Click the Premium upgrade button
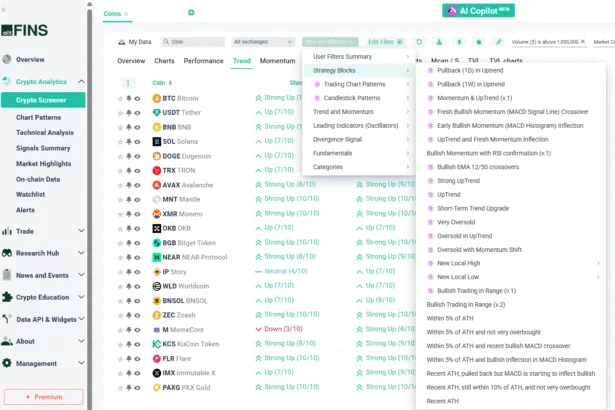The height and width of the screenshot is (410, 615). click(x=44, y=396)
